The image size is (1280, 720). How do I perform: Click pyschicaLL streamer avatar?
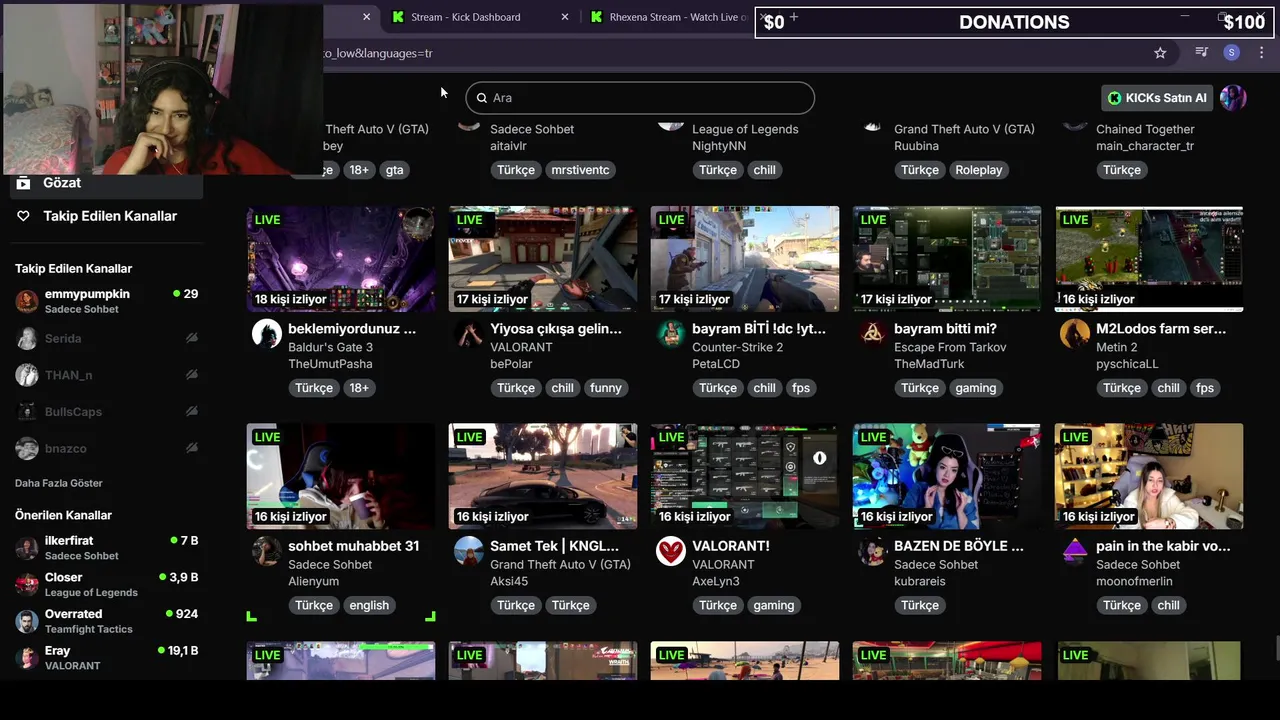(x=1074, y=333)
